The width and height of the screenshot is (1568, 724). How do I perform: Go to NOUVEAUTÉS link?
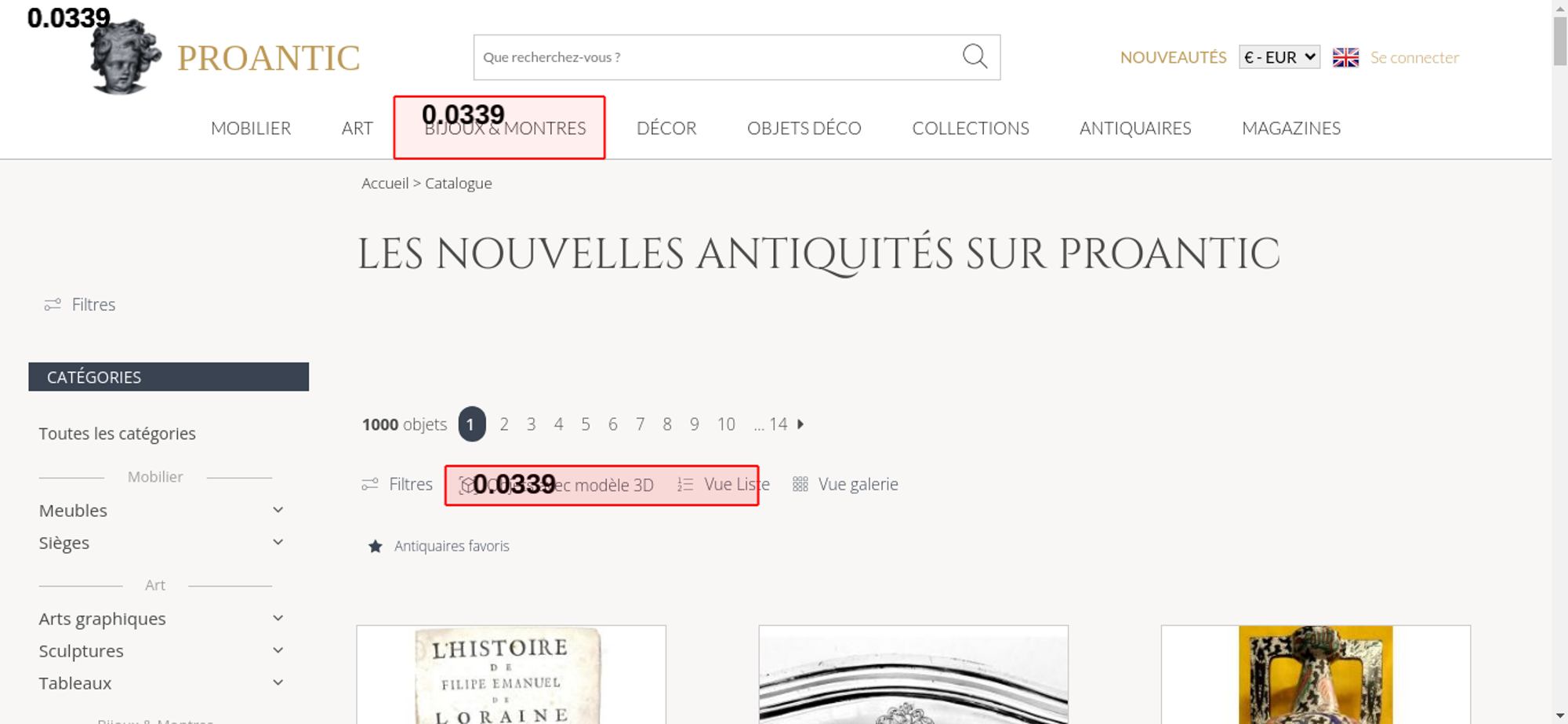point(1173,57)
